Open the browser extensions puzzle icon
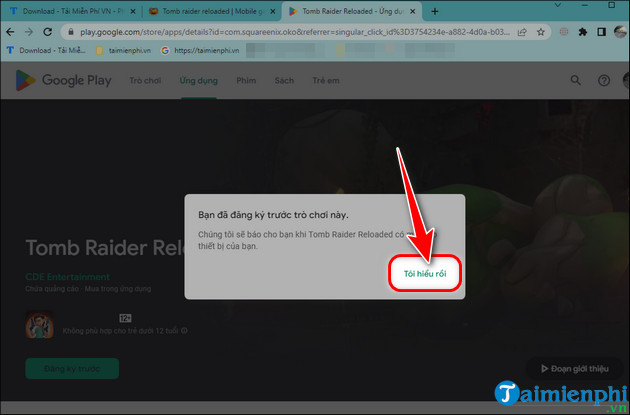 (585, 31)
